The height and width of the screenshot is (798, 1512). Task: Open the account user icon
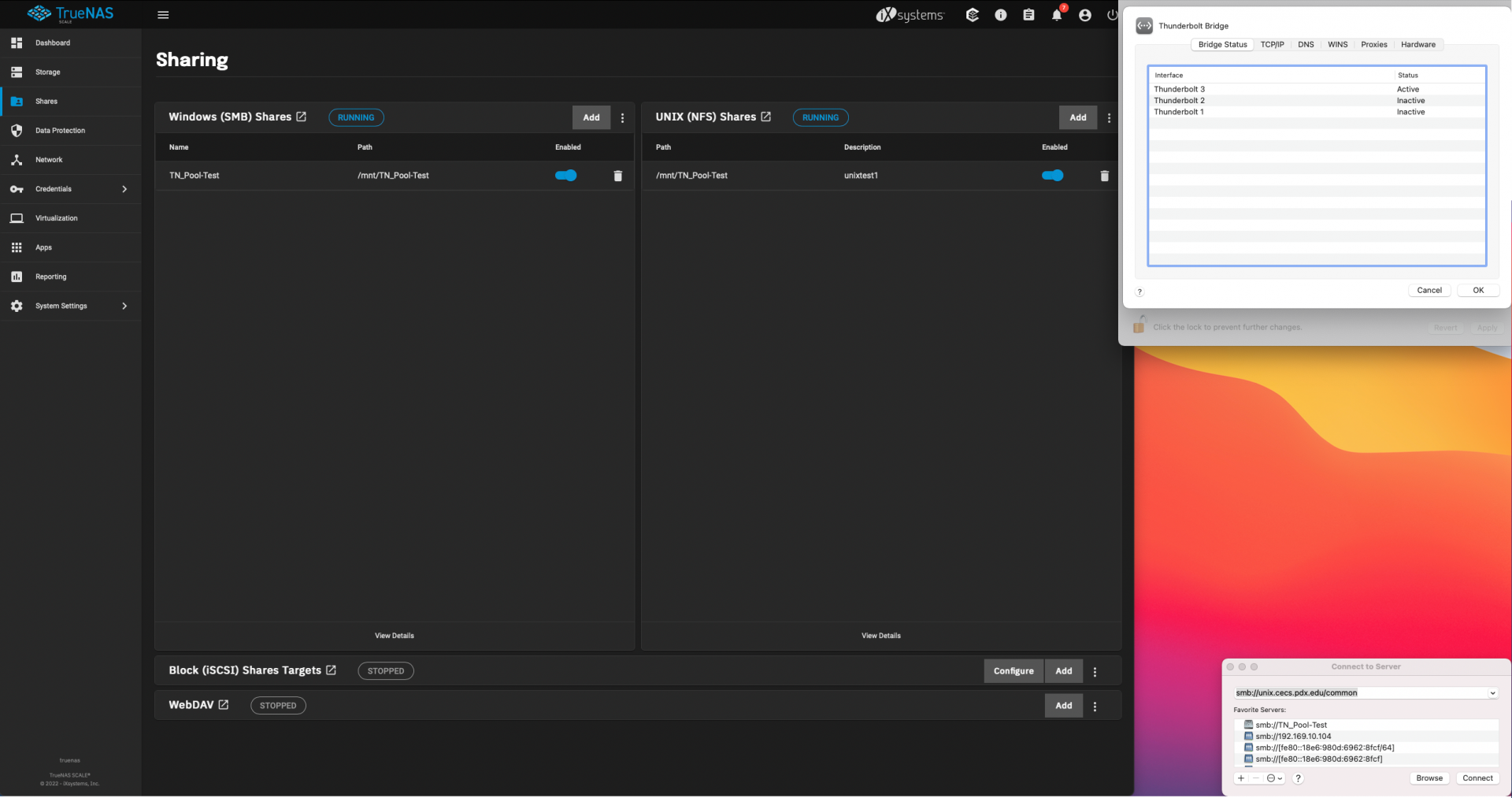point(1084,15)
